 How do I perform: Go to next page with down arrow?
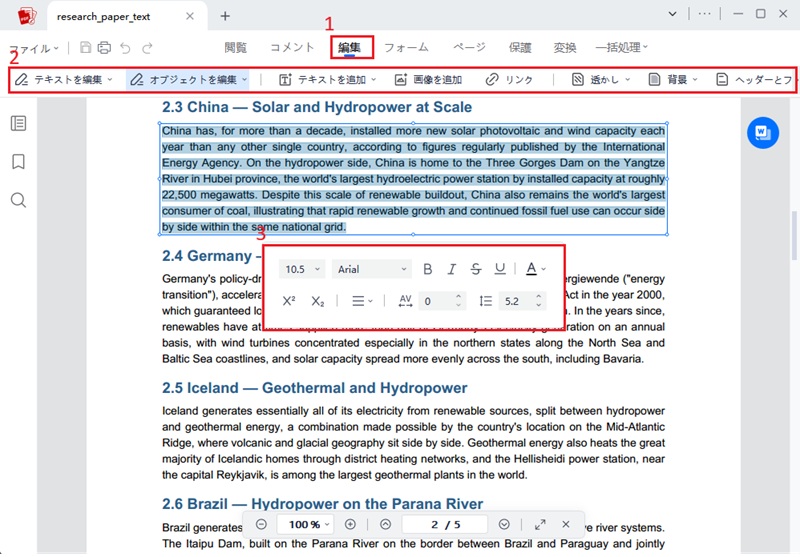504,524
